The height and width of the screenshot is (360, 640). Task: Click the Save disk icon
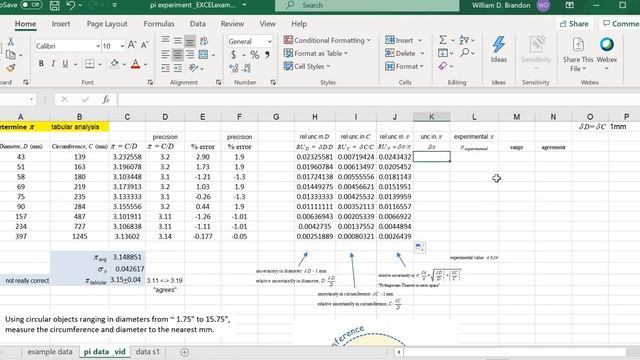point(54,5)
